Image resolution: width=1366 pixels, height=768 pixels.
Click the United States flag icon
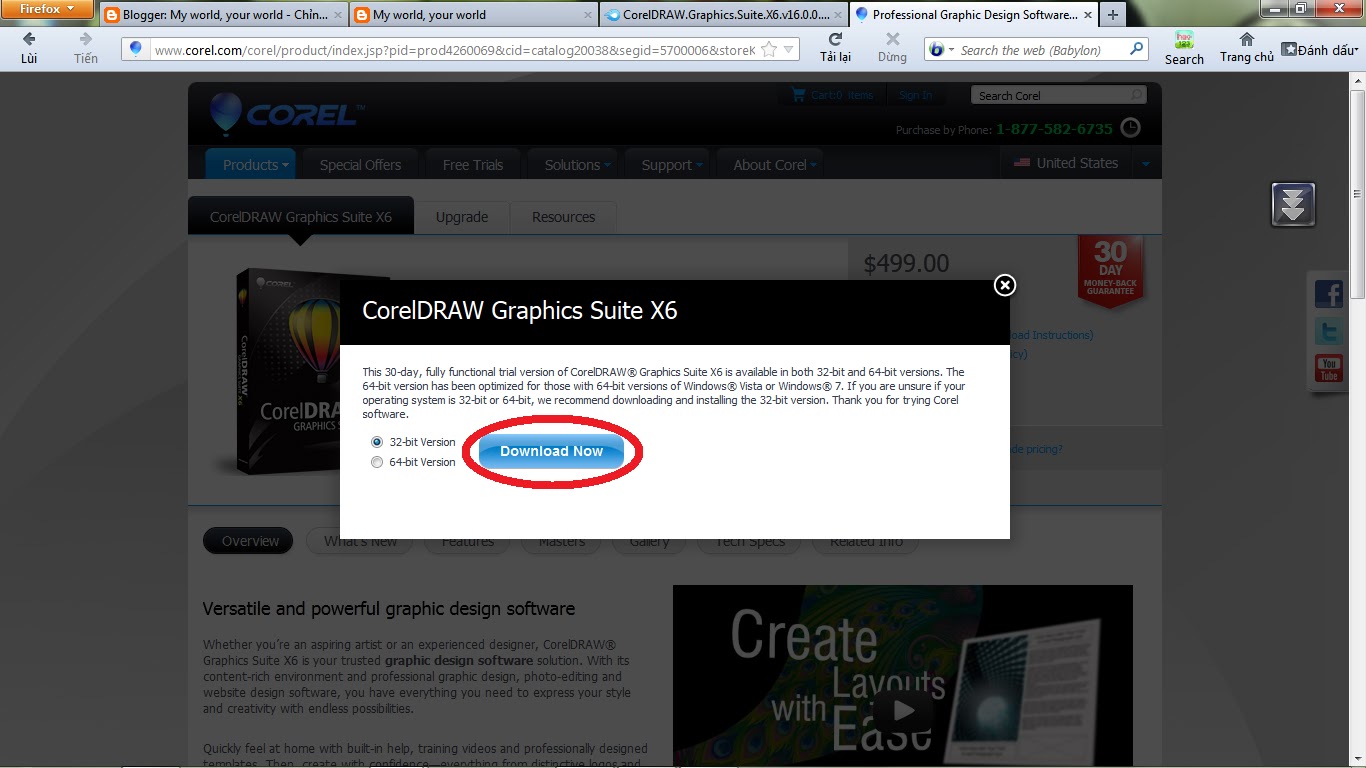click(1021, 163)
